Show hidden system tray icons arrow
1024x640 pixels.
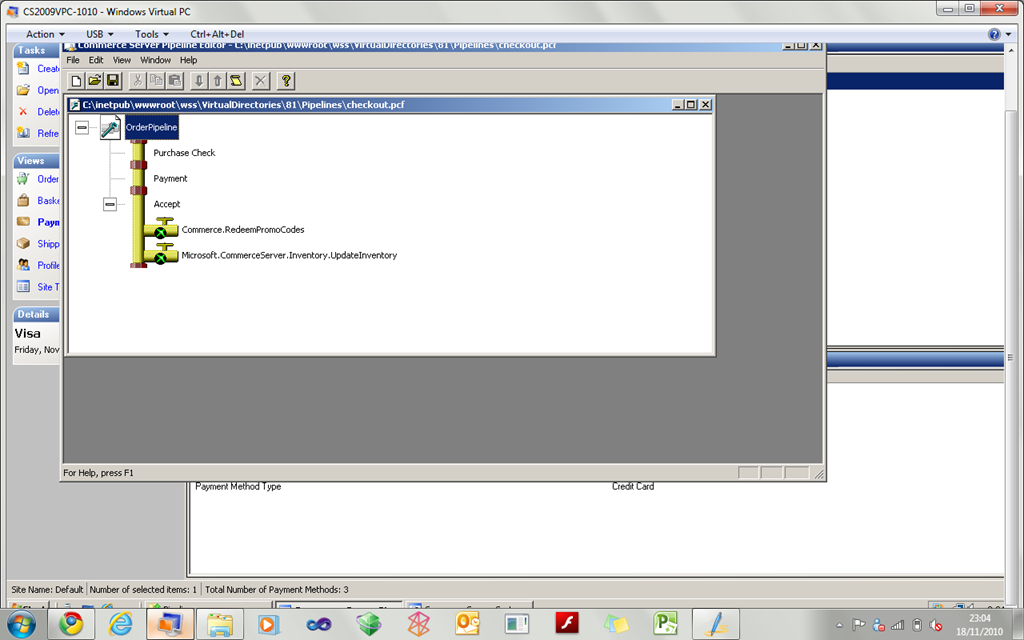(x=839, y=626)
